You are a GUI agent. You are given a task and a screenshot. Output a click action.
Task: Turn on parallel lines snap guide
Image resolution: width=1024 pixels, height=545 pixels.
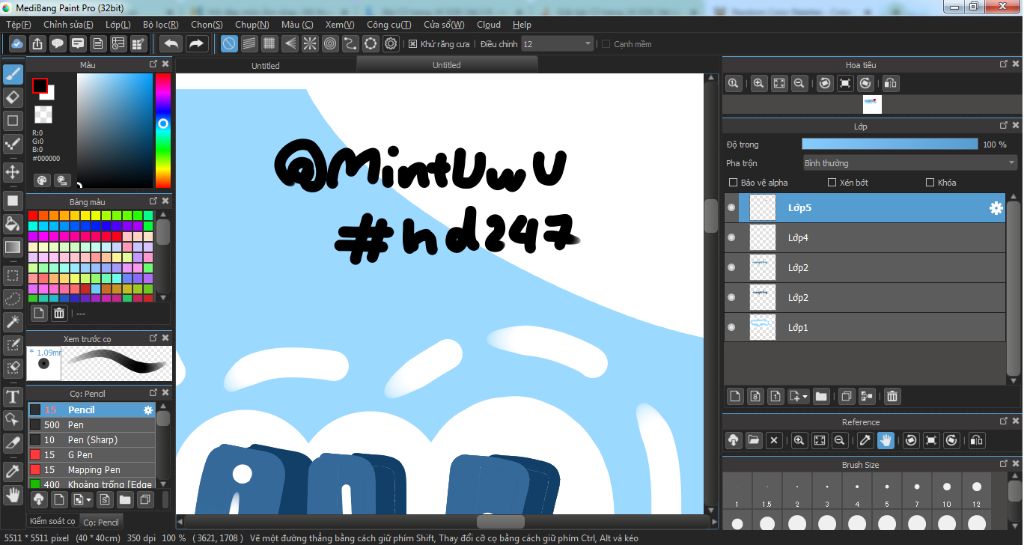pyautogui.click(x=249, y=44)
